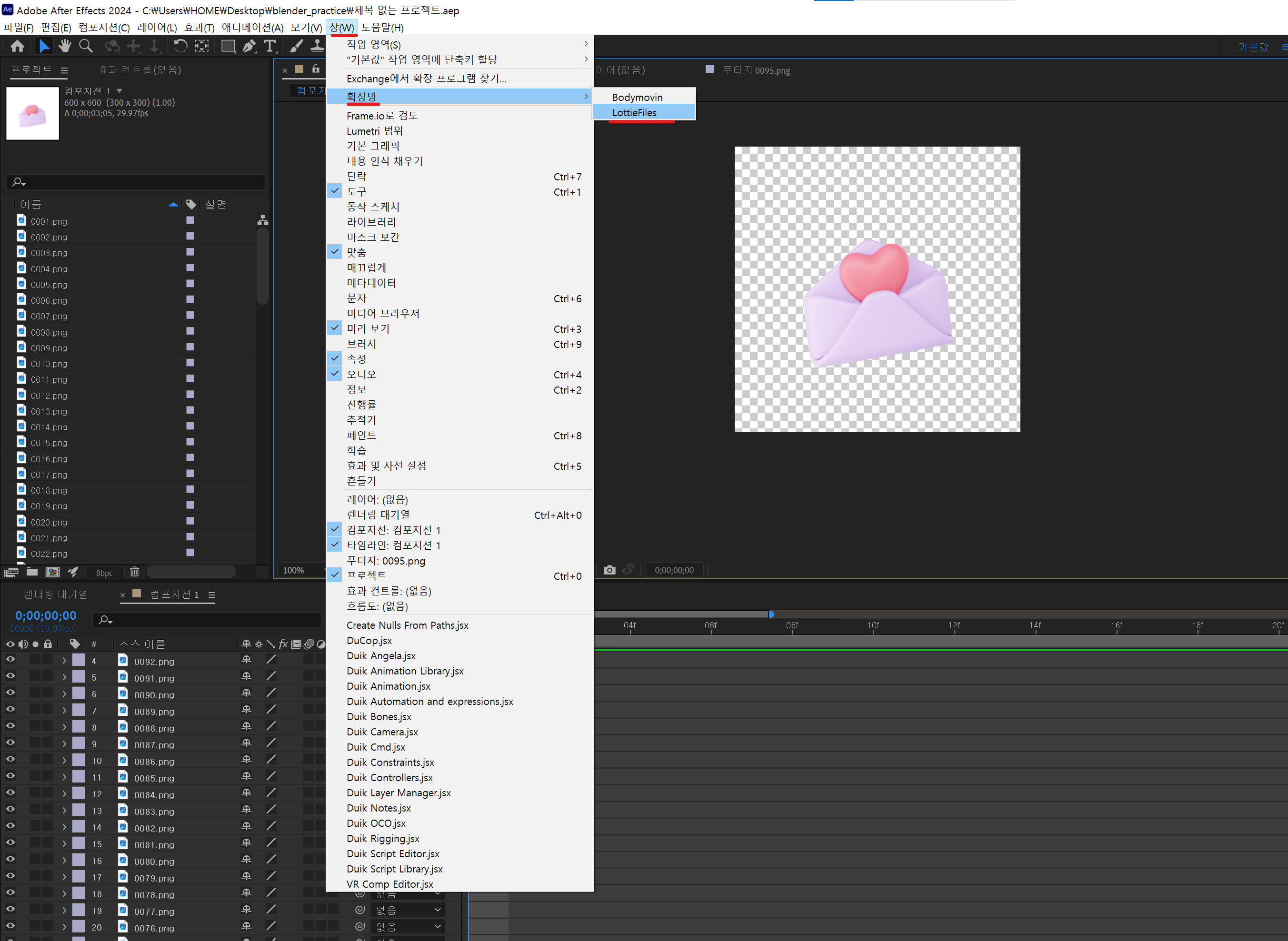Click the snapshot camera icon in viewer
The image size is (1288, 941).
[x=609, y=570]
